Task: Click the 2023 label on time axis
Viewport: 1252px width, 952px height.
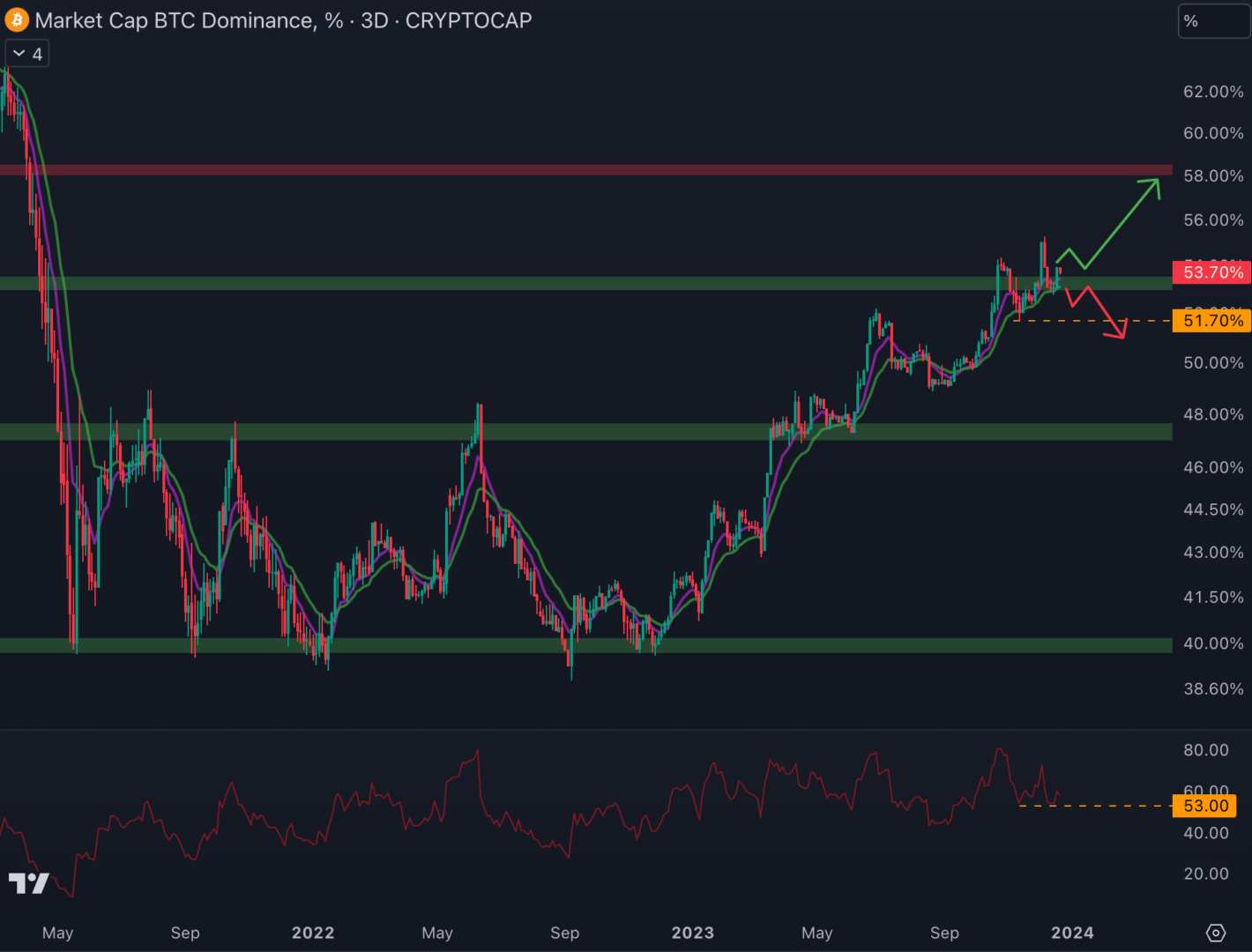Action: click(x=692, y=933)
